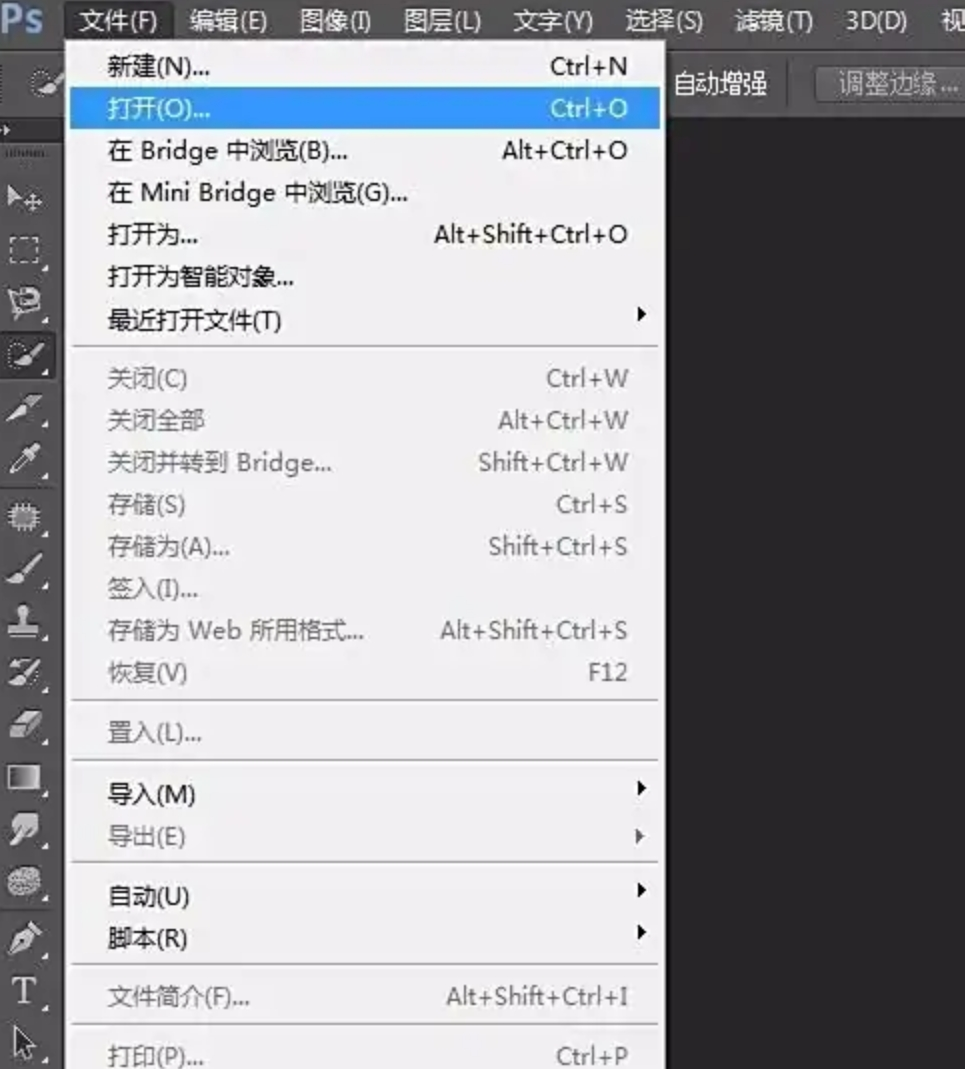Open the 滤镜(T) menu
Viewport: 965px width, 1069px height.
(x=774, y=20)
